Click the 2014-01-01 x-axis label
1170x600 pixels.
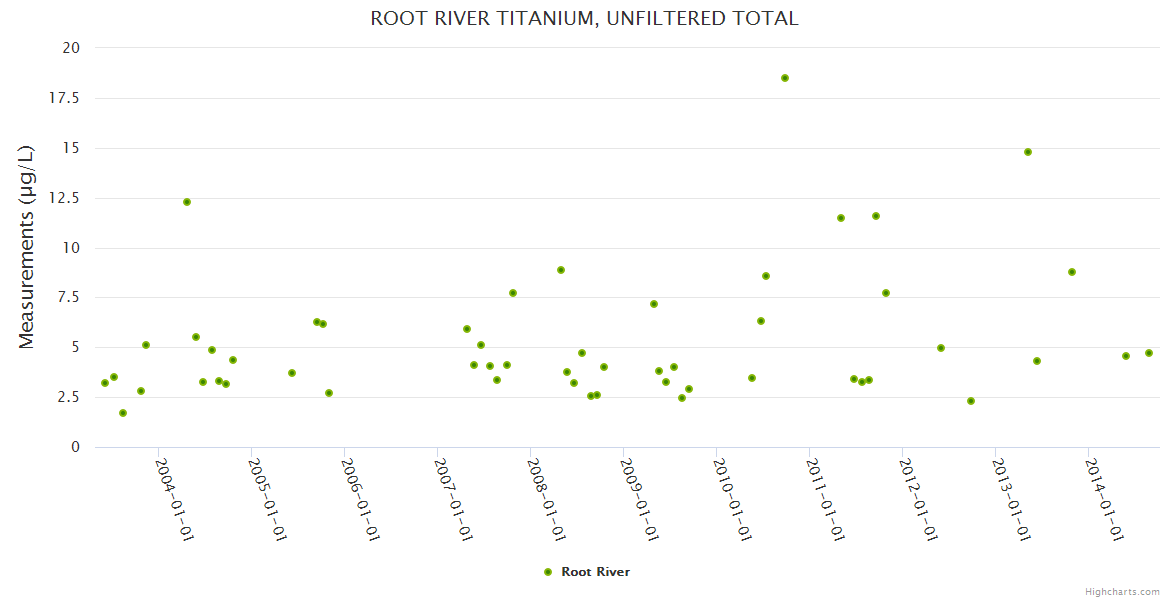[x=1103, y=500]
